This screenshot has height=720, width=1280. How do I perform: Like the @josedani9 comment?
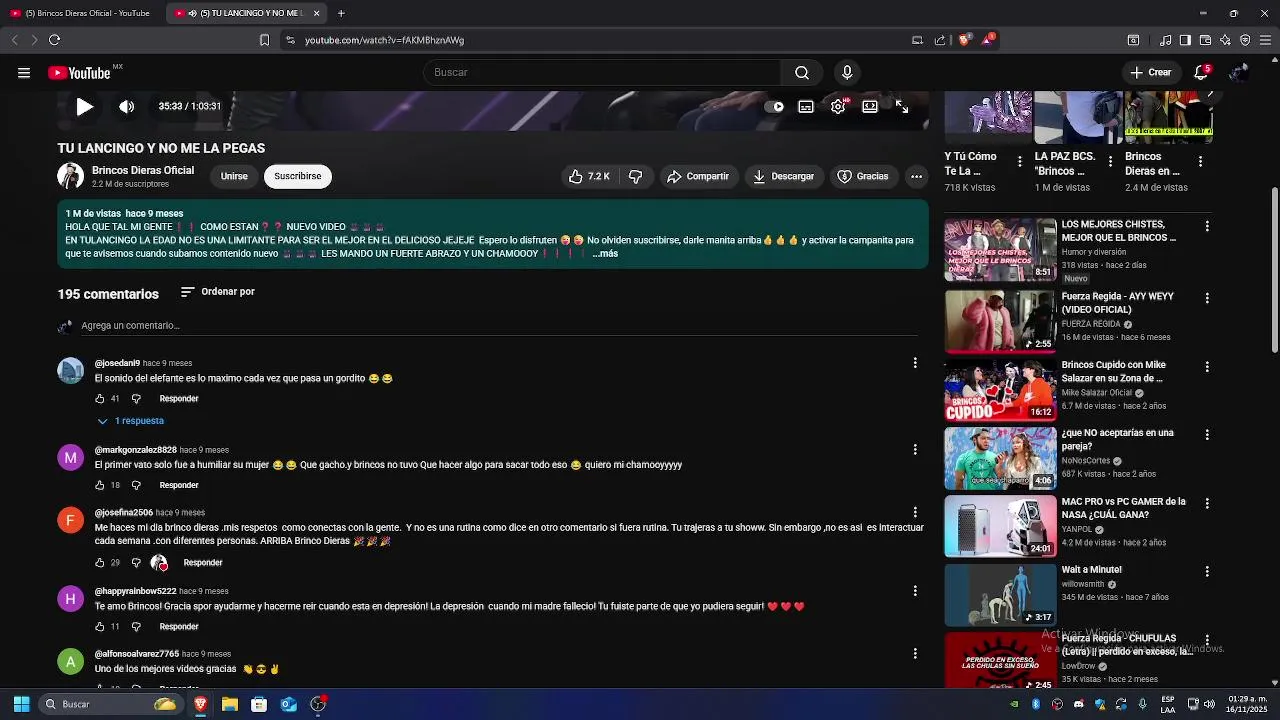[x=100, y=399]
